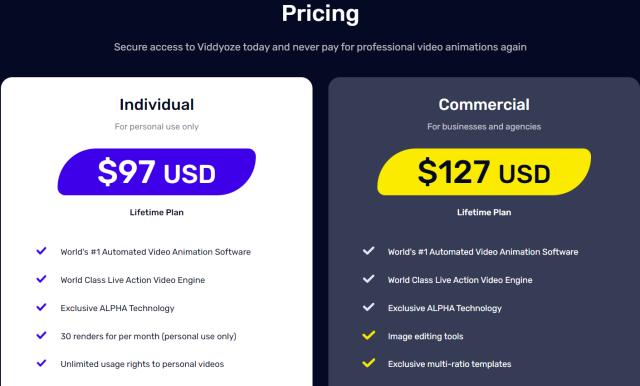Viewport: 640px width, 386px height.
Task: Click the Commercial plan heading
Action: [484, 104]
